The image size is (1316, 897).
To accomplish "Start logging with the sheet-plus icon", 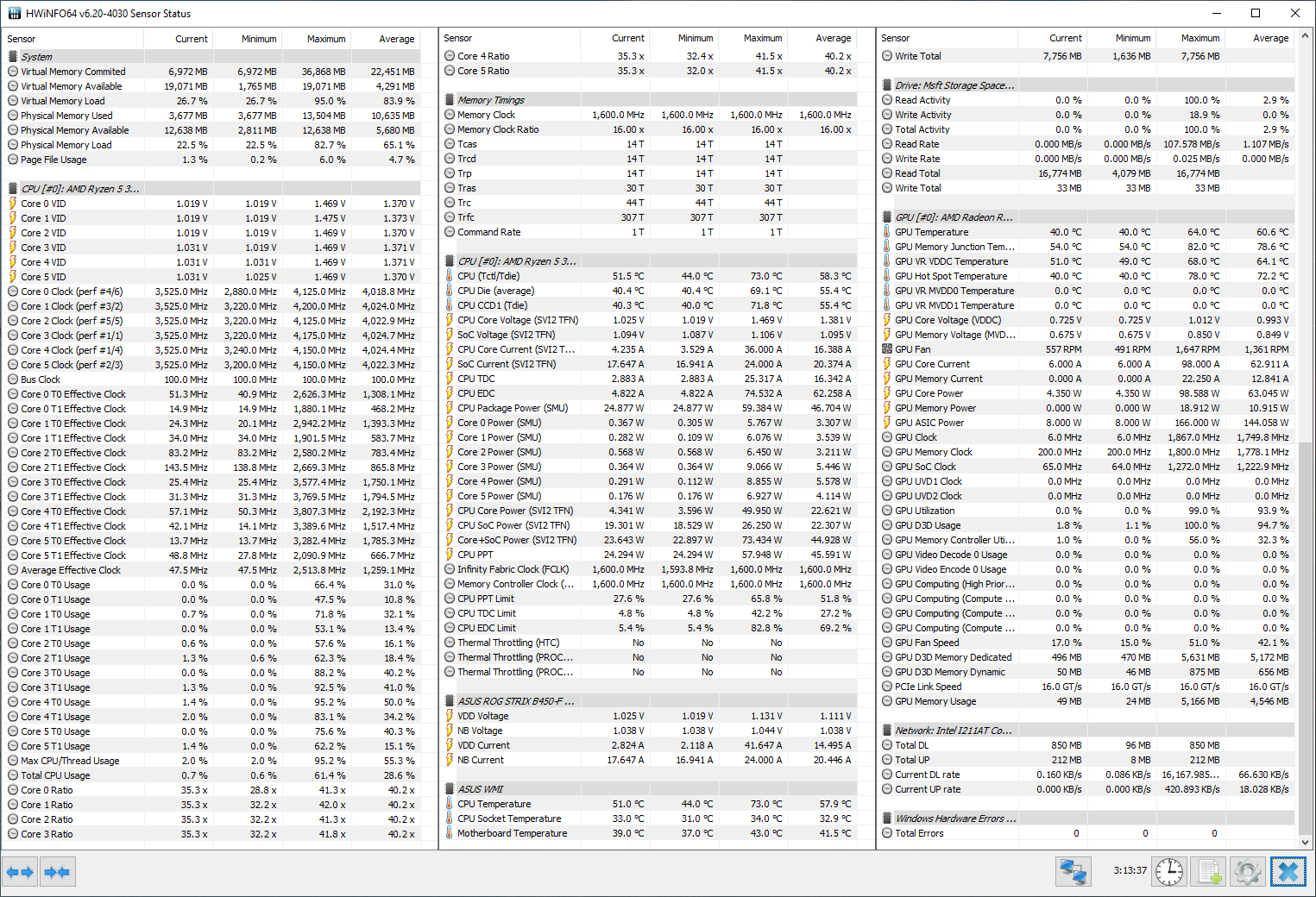I will [1209, 872].
